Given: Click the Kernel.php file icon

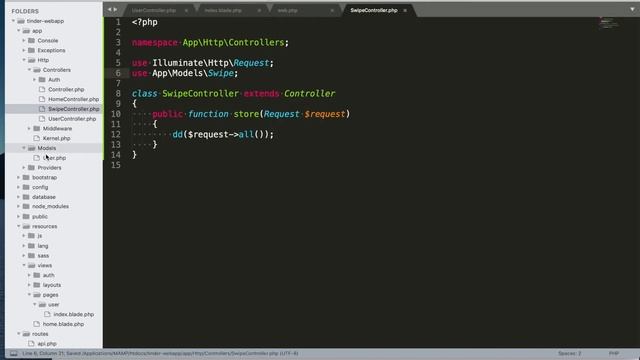Looking at the screenshot, I should 37,138.
